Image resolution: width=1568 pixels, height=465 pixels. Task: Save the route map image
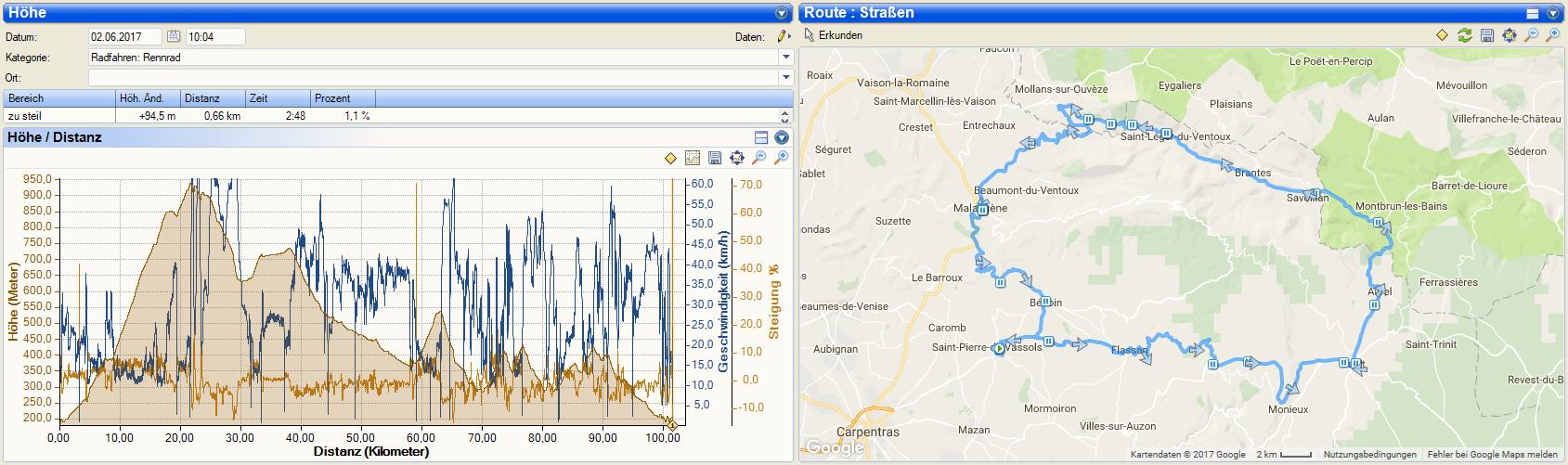tap(1486, 35)
